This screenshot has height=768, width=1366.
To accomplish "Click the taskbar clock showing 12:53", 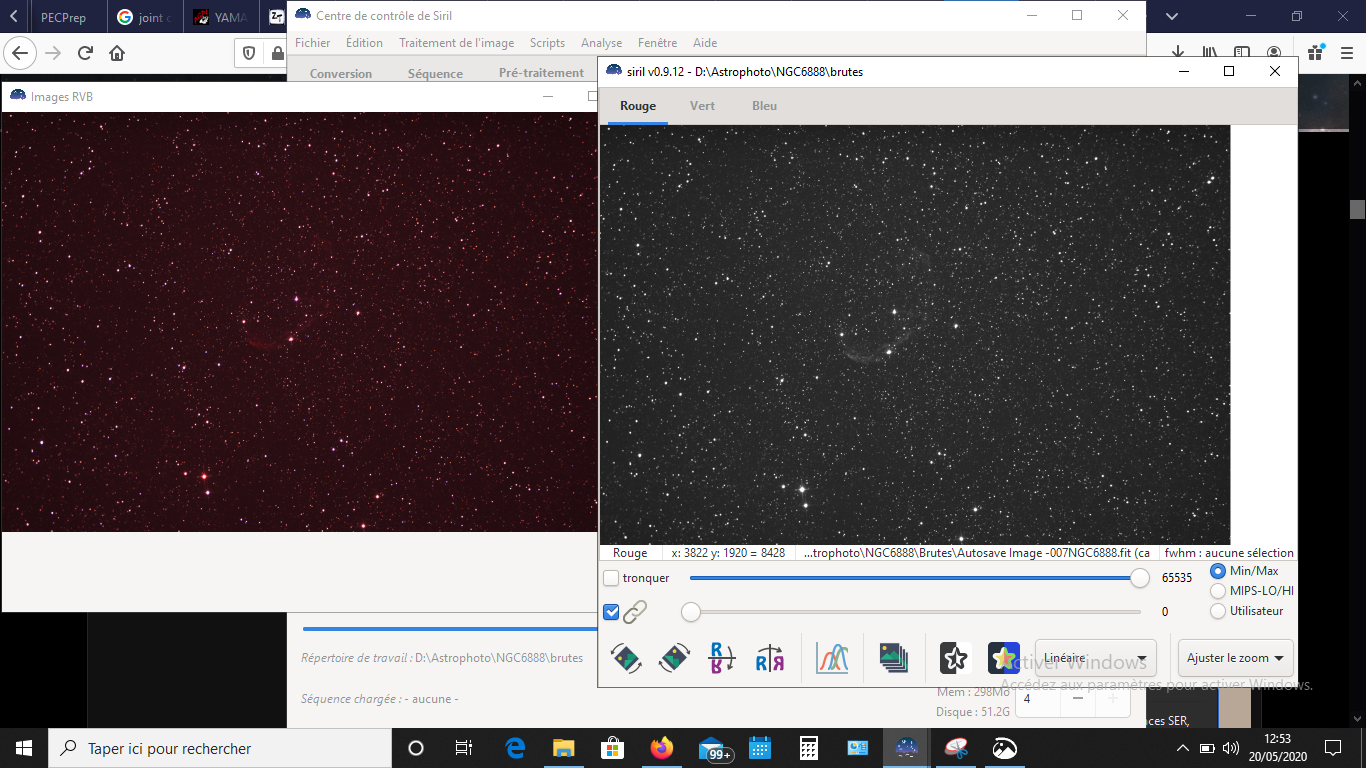I will (x=1277, y=748).
